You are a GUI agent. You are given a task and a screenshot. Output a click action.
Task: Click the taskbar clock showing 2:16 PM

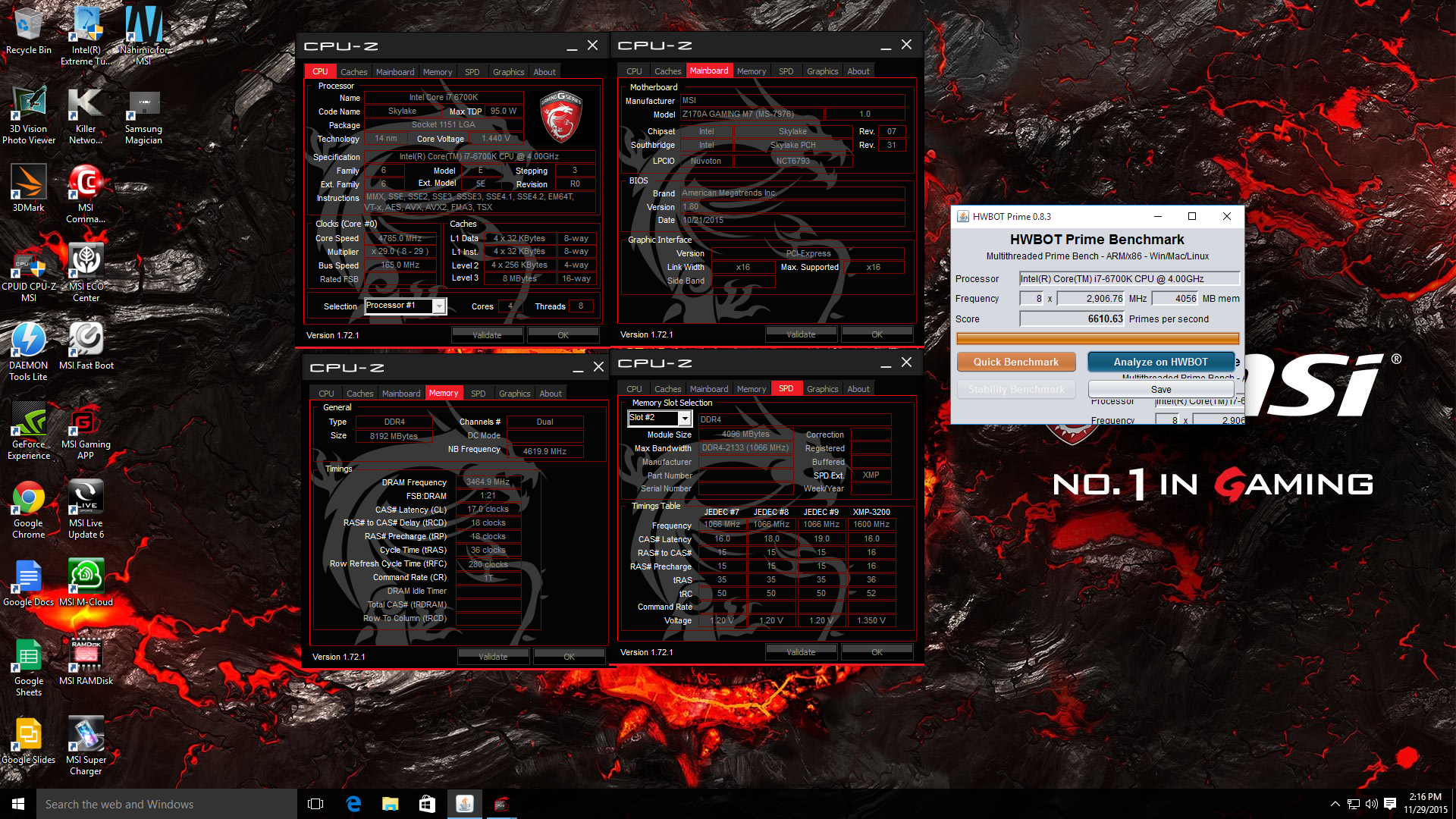pos(1425,804)
